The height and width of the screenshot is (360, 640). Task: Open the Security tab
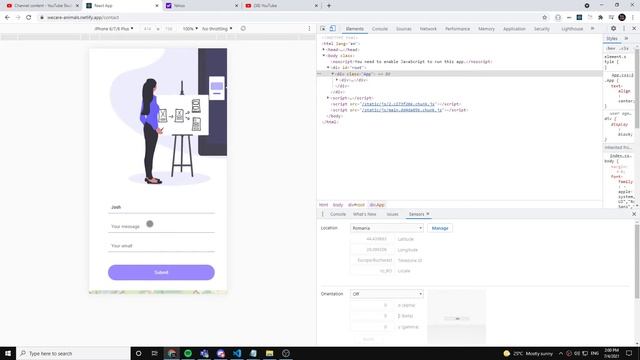coord(542,29)
